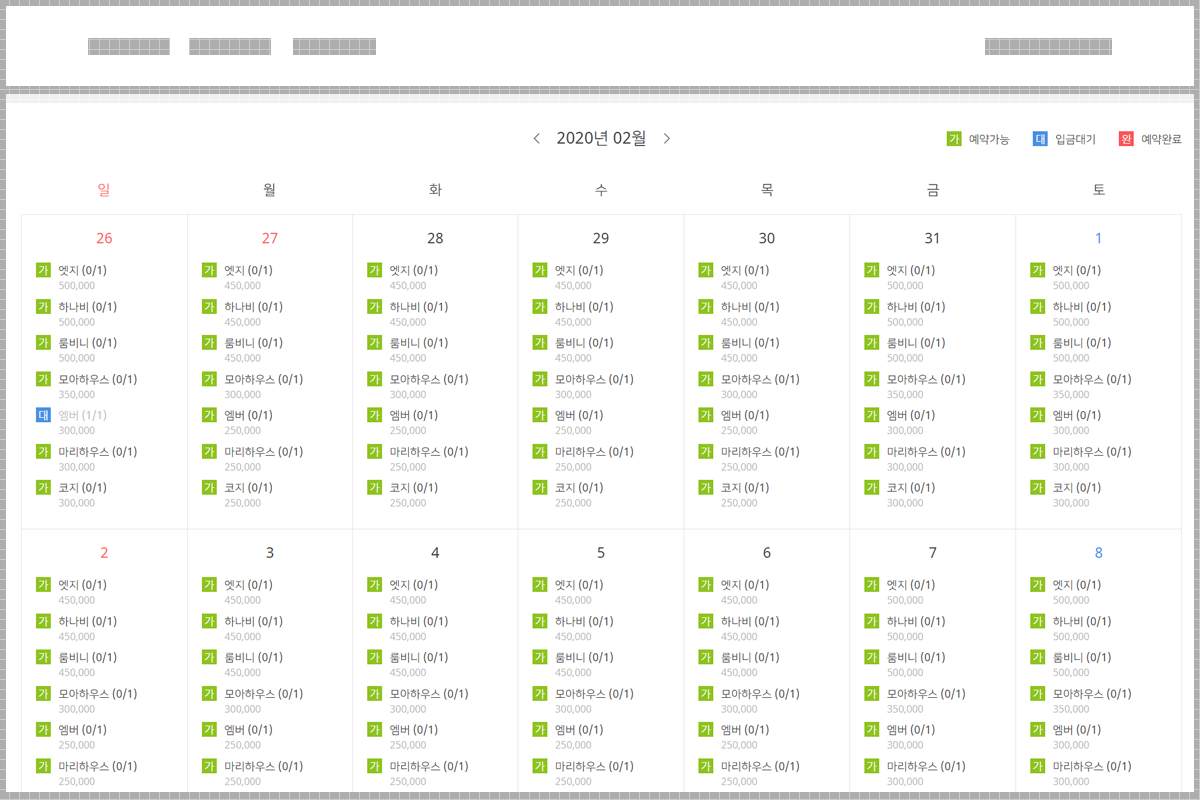Click the green 가 icon beside 엠버 on the 28th
Viewport: 1200px width, 800px height.
coord(374,415)
